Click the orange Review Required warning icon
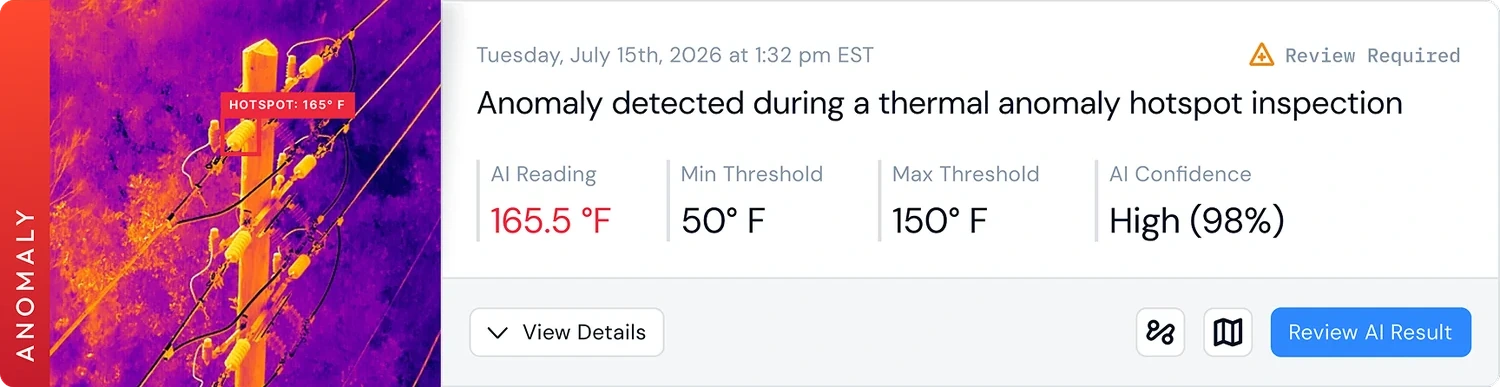1500x387 pixels. (1262, 55)
